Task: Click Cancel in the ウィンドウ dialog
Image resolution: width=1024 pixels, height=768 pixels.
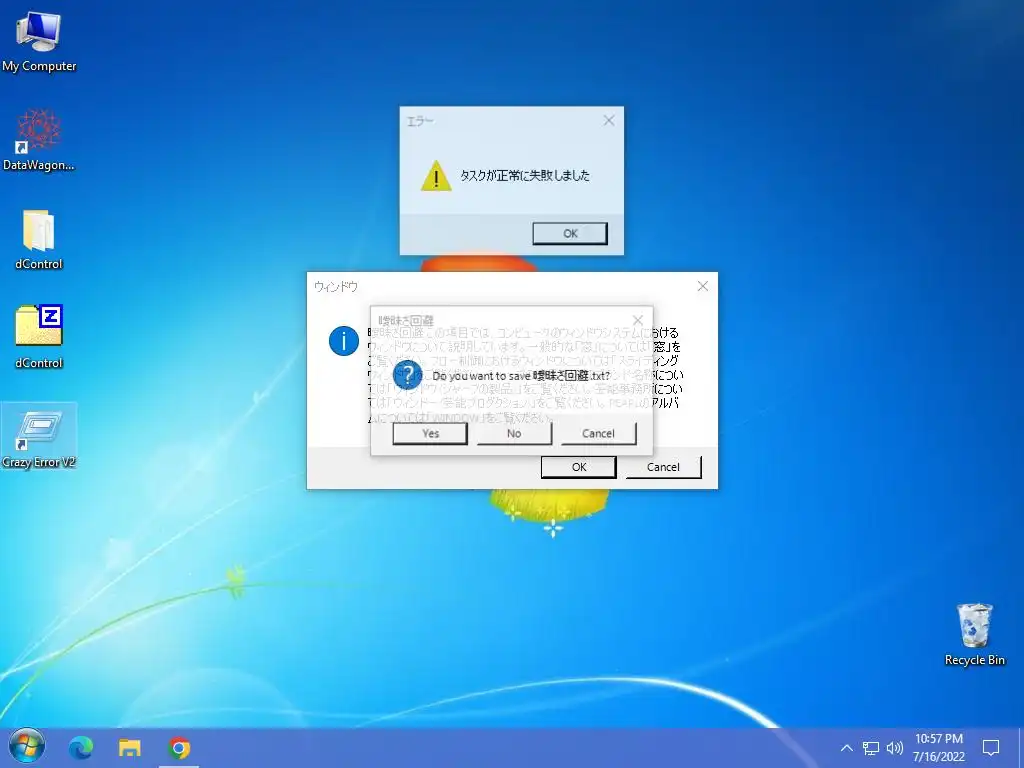Action: click(664, 467)
